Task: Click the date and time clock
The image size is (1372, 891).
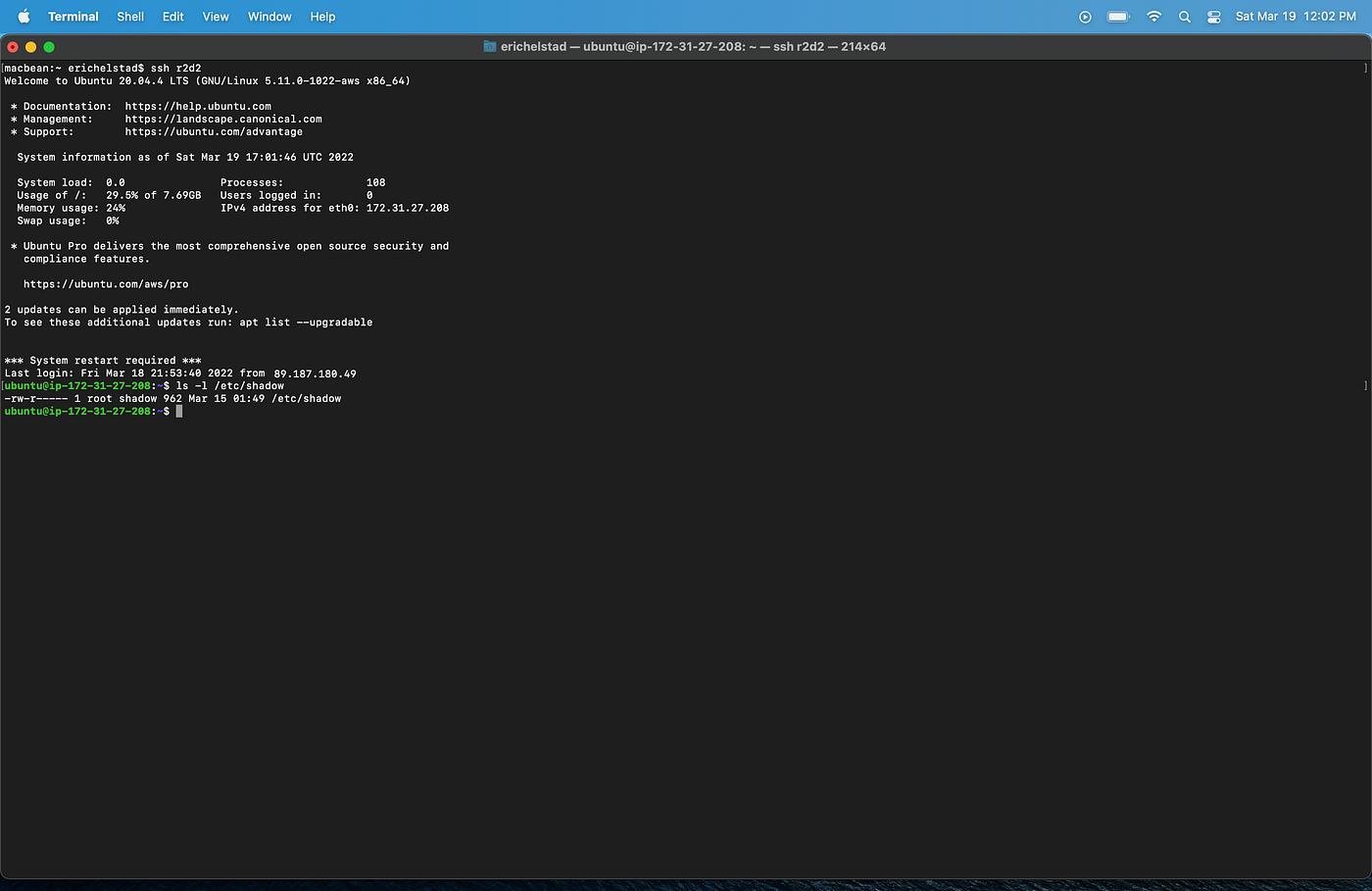Action: coord(1296,17)
